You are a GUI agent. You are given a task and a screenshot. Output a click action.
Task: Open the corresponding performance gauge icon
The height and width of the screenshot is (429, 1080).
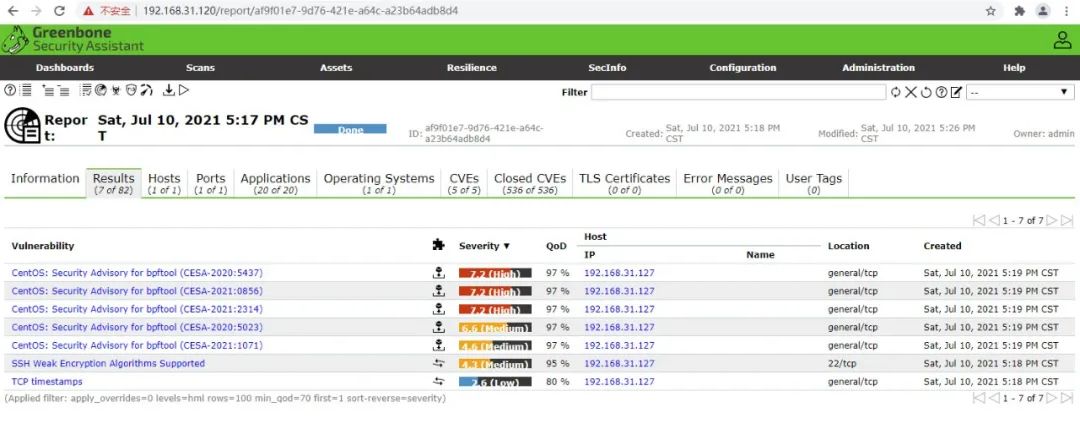(x=146, y=90)
